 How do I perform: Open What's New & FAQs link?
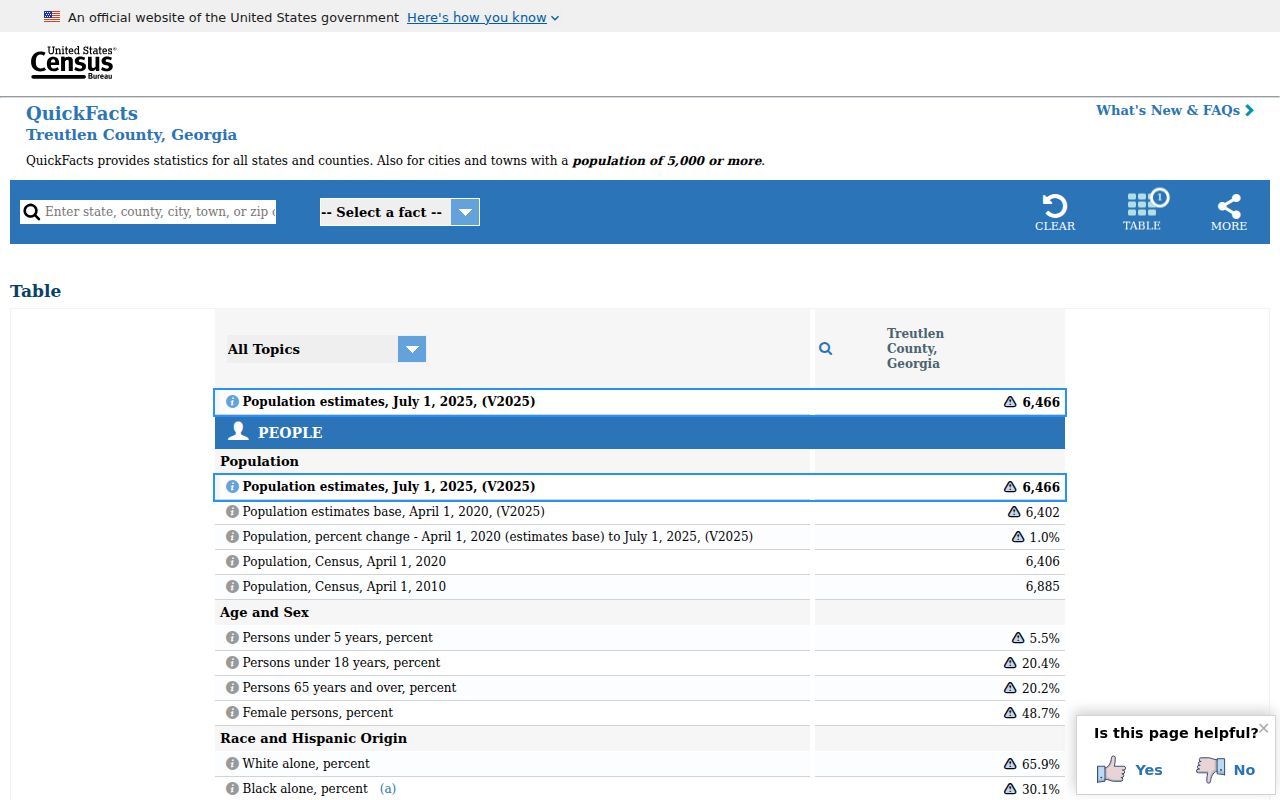tap(1175, 110)
